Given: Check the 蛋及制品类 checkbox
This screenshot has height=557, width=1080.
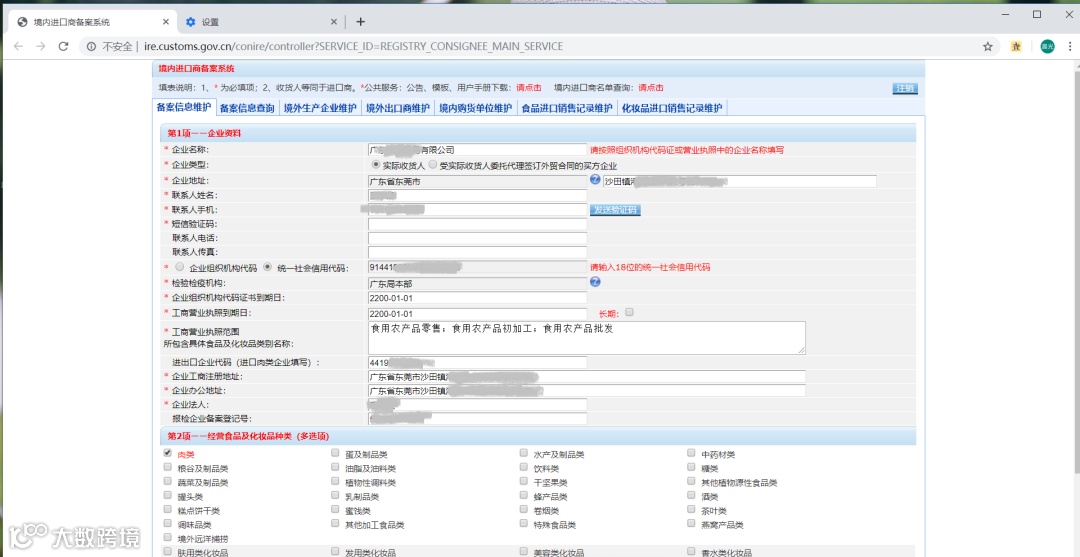Looking at the screenshot, I should (335, 453).
